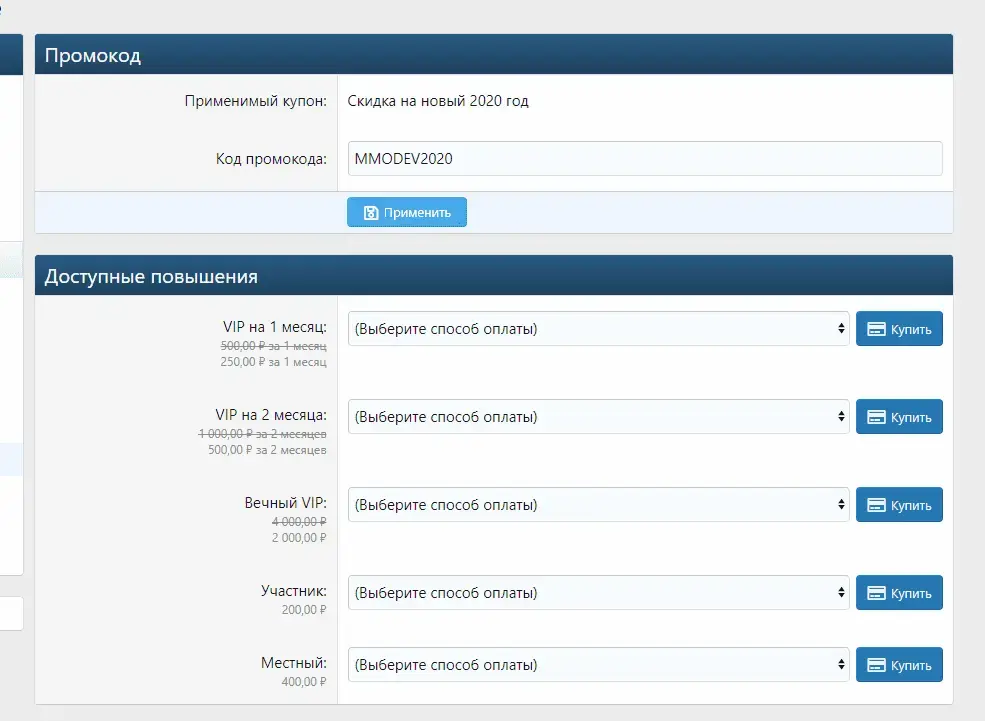Click the discounted price 2 000,00 ₽
The image size is (985, 721).
[299, 538]
